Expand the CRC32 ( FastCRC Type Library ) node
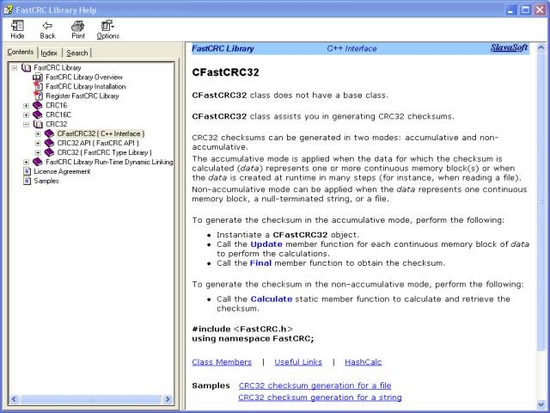The width and height of the screenshot is (550, 413). tap(38, 153)
